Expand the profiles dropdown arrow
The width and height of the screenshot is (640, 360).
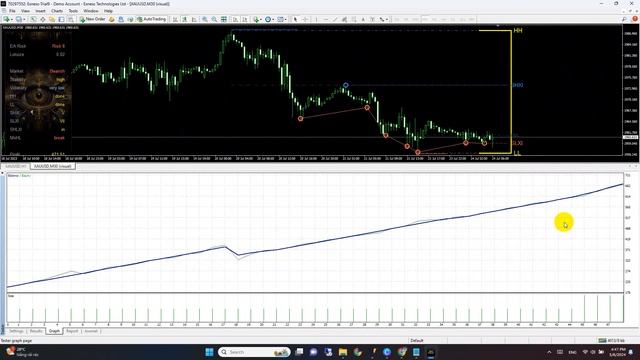(24, 19)
